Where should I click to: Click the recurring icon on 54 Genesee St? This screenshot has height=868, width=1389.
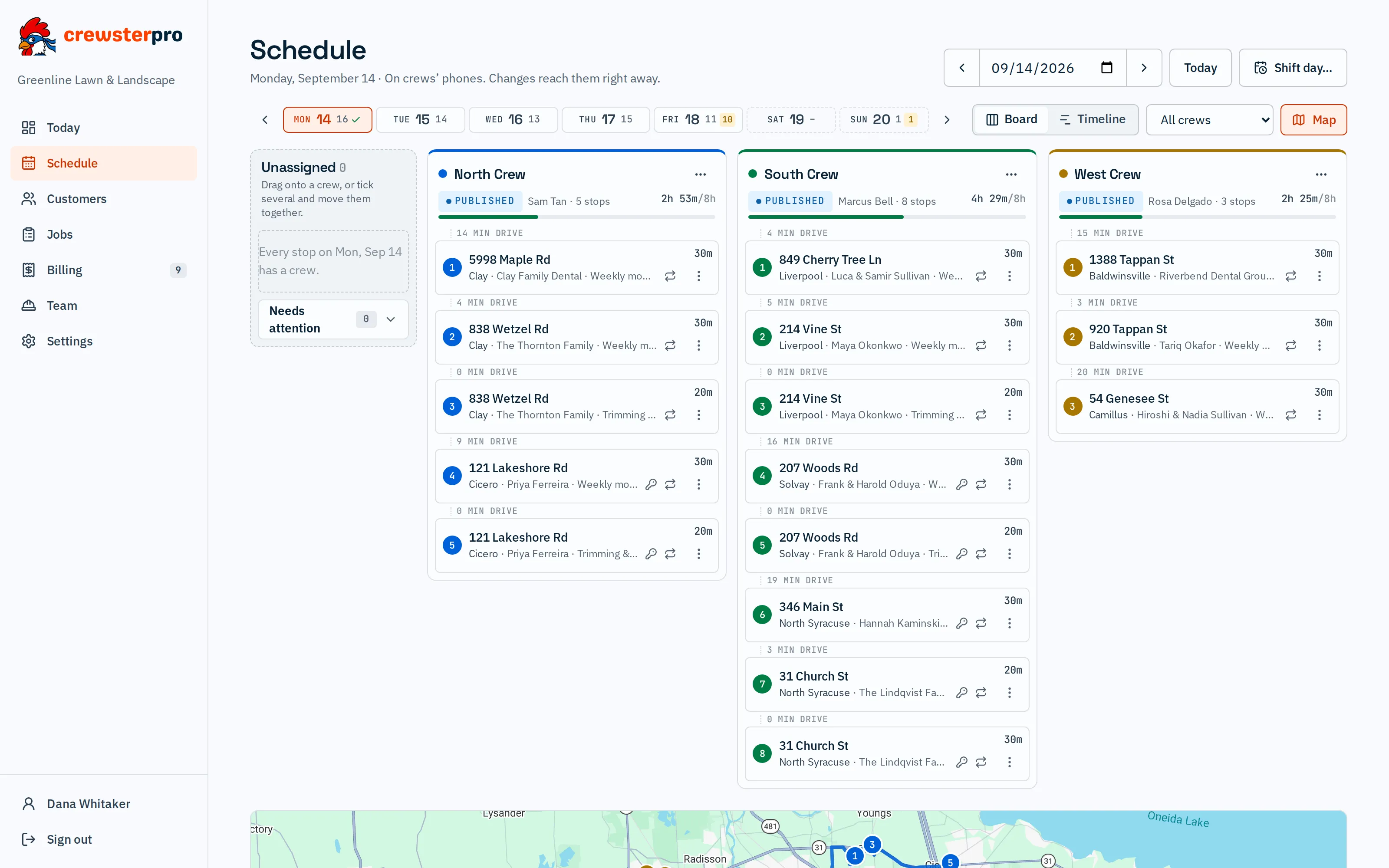pyautogui.click(x=1291, y=415)
